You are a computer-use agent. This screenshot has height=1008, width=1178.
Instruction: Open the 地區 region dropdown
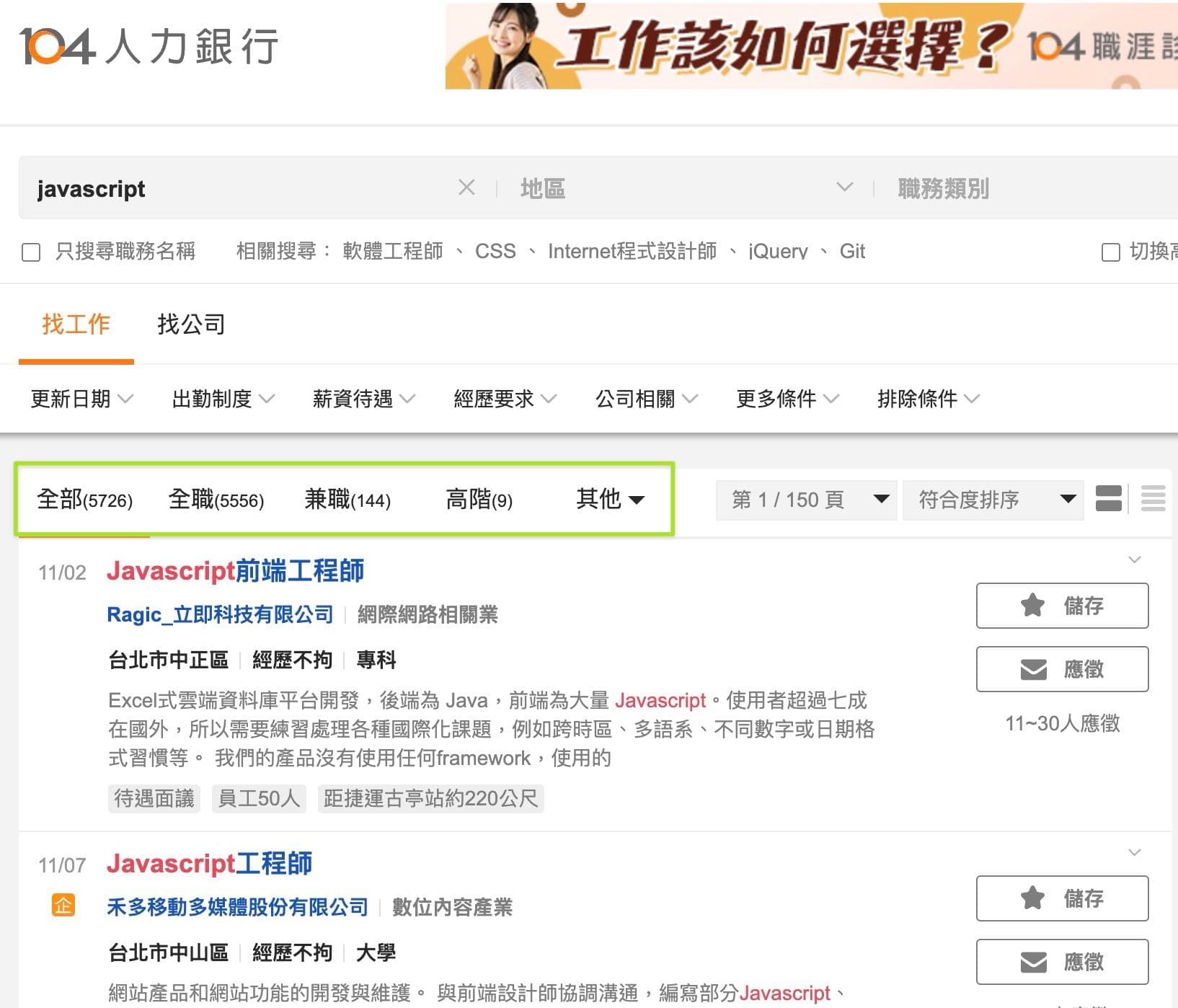click(685, 188)
